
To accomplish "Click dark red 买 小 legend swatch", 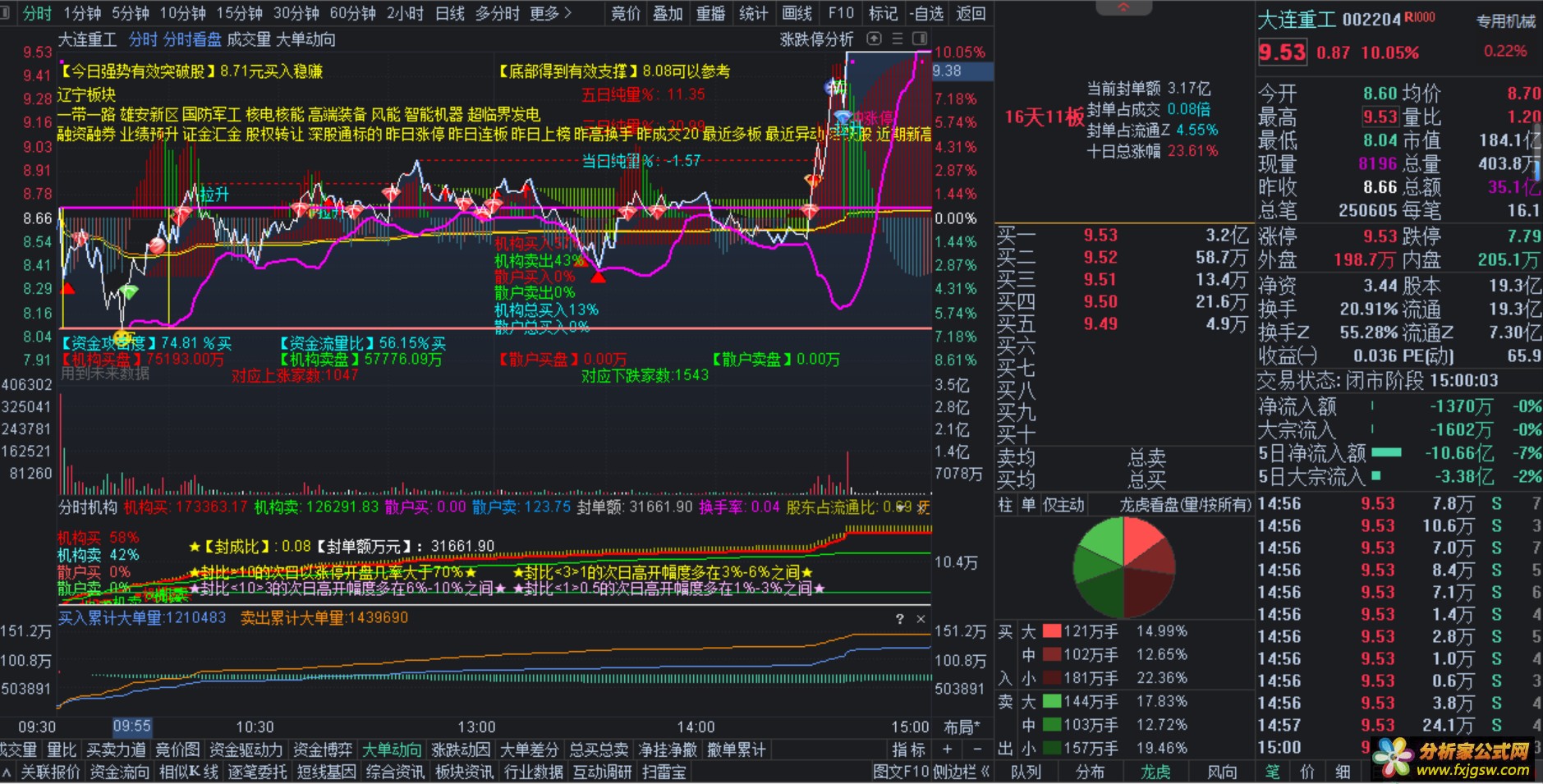I will pos(1052,678).
